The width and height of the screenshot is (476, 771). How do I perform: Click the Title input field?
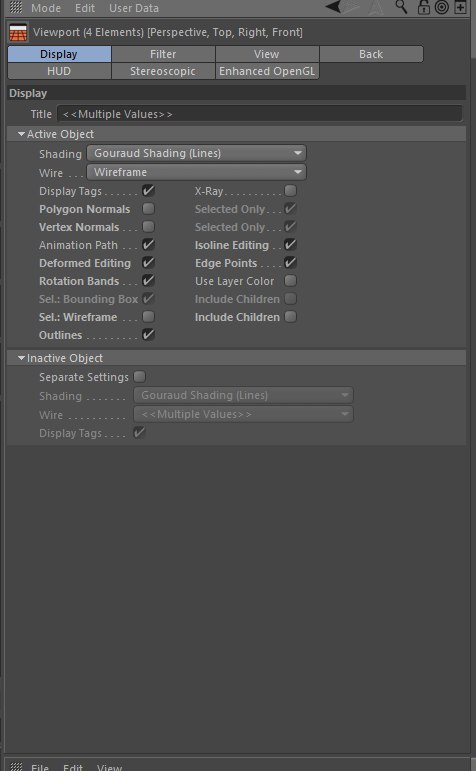260,114
